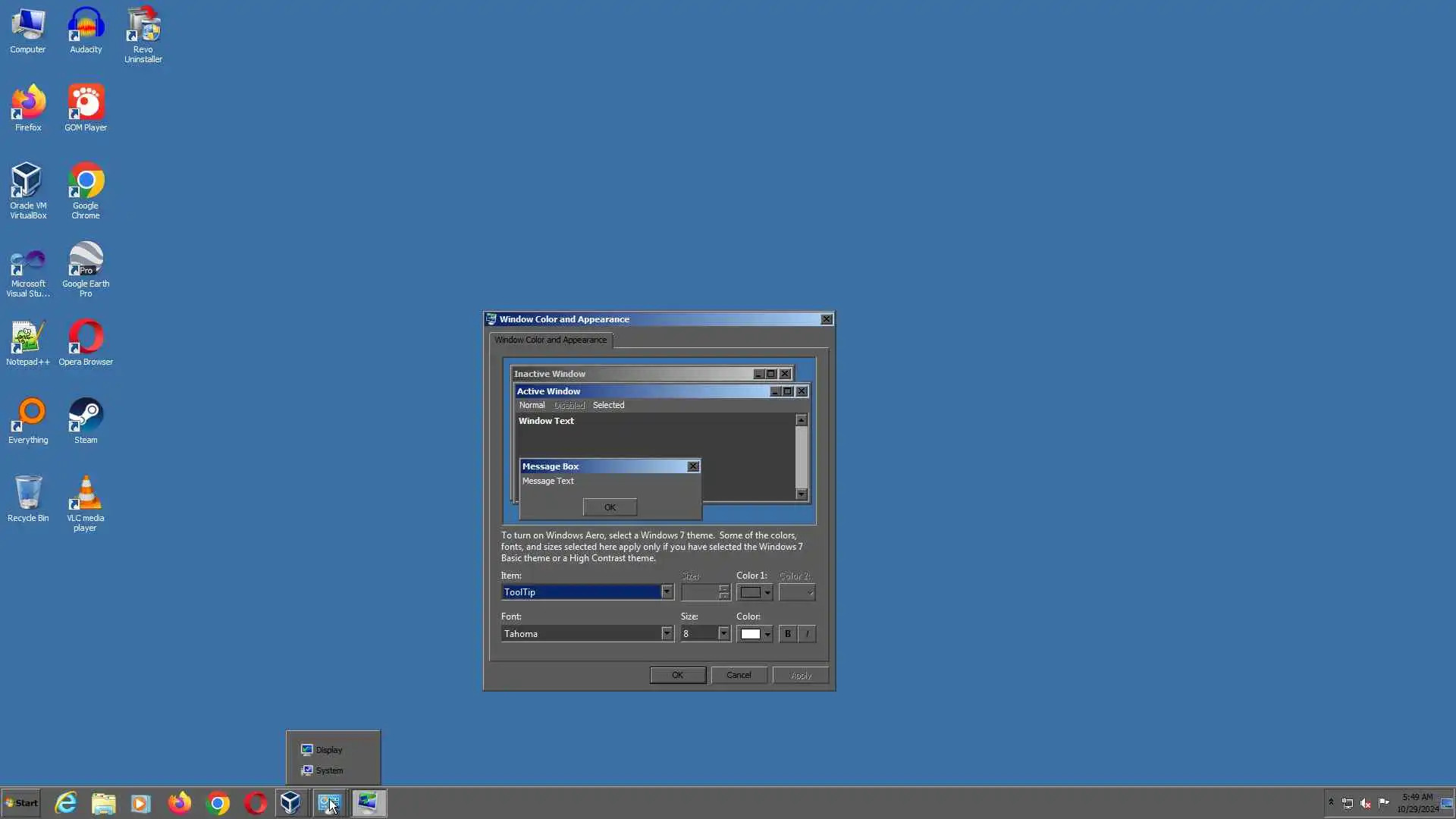This screenshot has width=1456, height=819.
Task: Choose Display from the taskbar popup
Action: tap(328, 750)
